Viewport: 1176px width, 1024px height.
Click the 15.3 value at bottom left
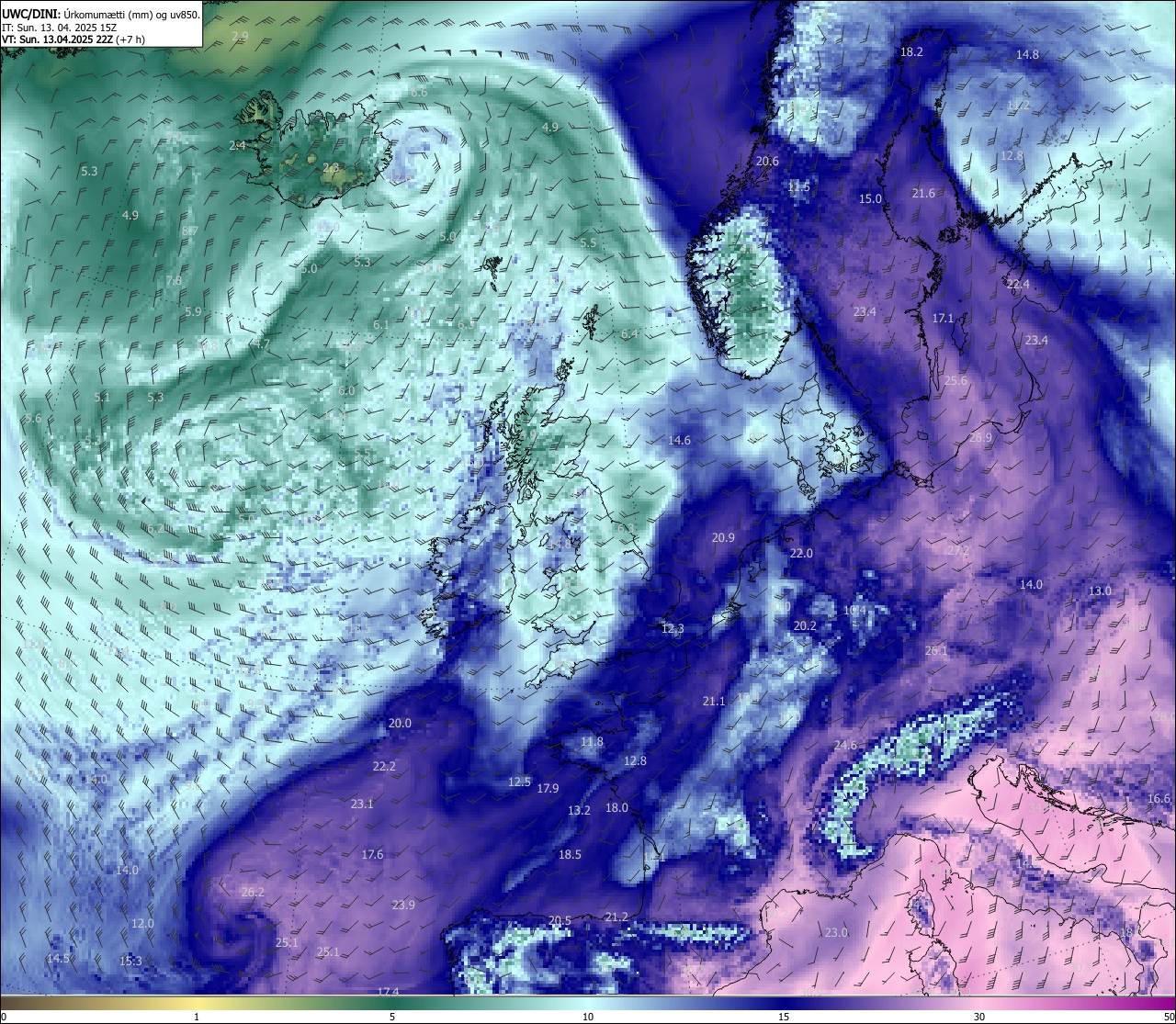pos(130,962)
